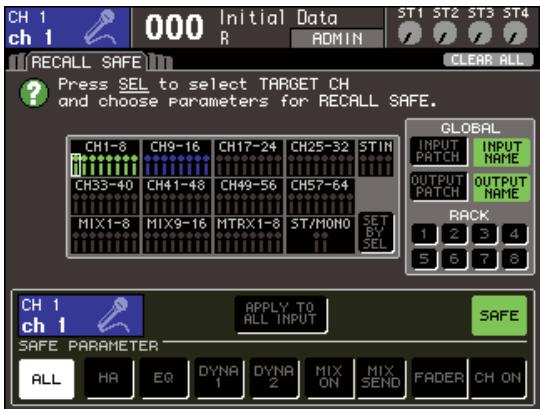The image size is (540, 409).
Task: Select the CH1-8 channel block
Action: (105, 158)
